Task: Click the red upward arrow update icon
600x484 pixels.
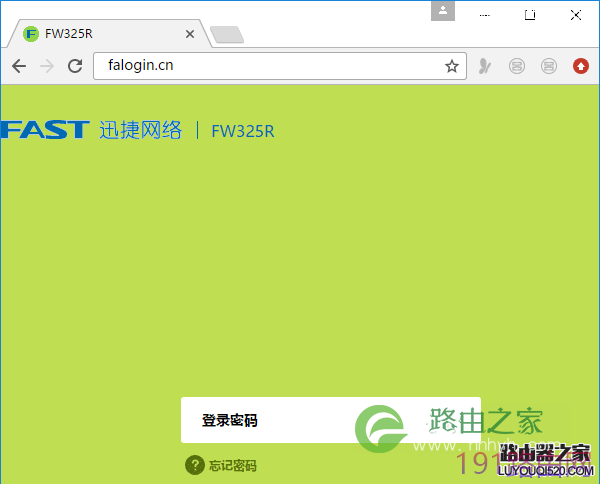Action: click(x=580, y=66)
